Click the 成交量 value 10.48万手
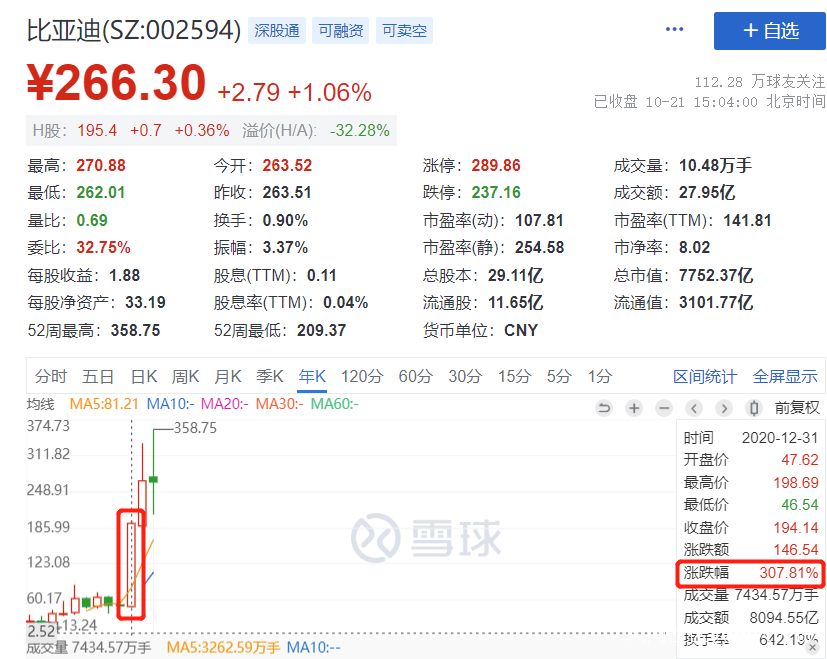827x659 pixels. [x=715, y=166]
